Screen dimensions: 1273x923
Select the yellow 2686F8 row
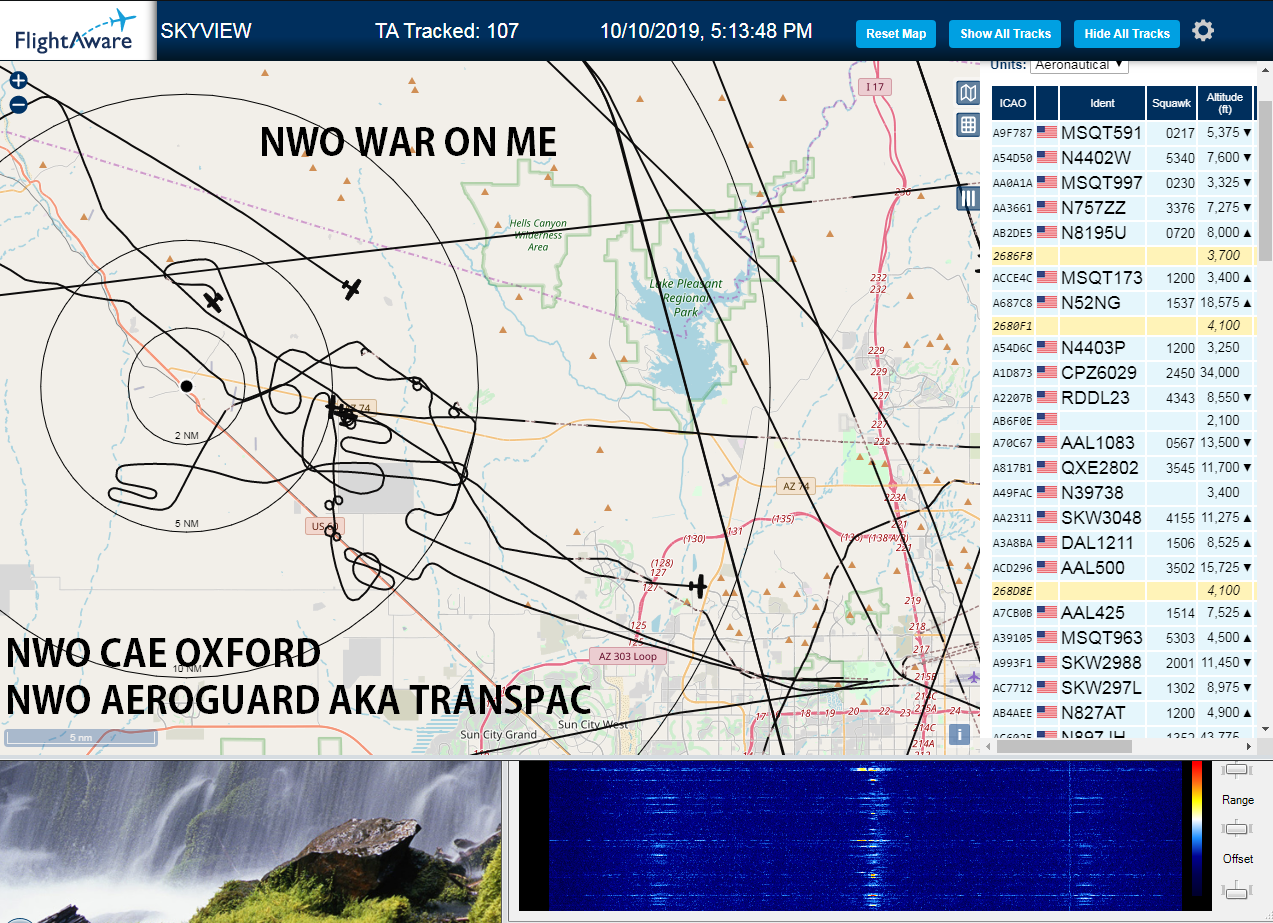(x=1122, y=255)
